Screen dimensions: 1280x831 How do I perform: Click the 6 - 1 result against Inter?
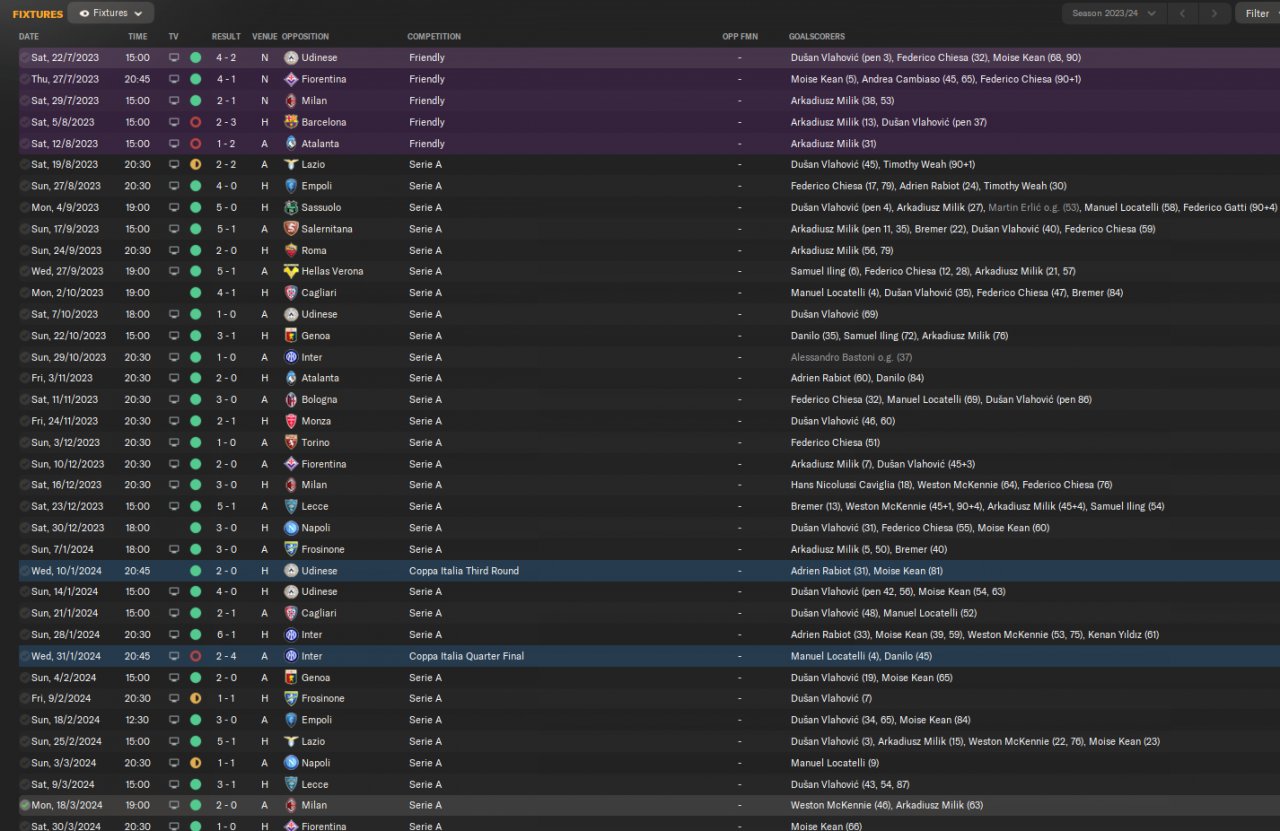[226, 635]
